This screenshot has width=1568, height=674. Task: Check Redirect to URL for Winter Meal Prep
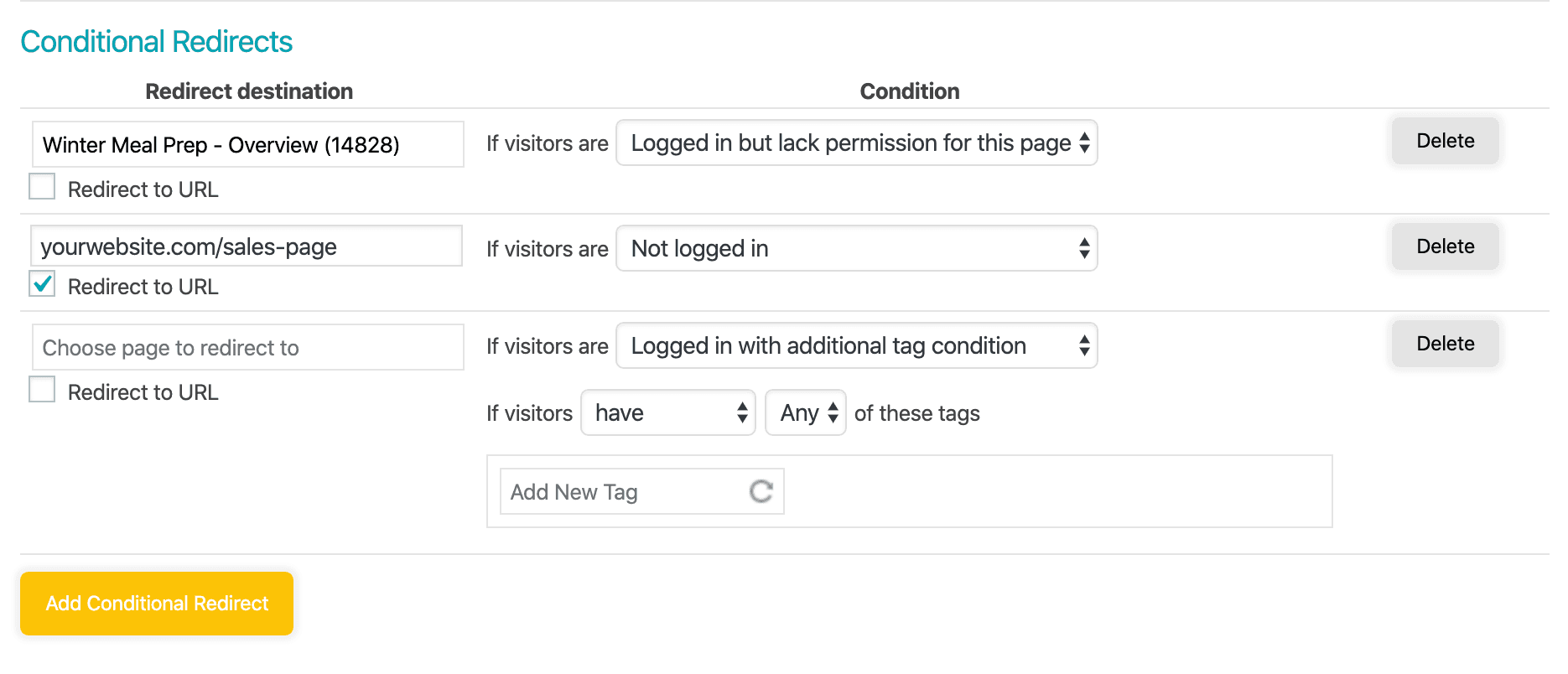click(x=42, y=186)
